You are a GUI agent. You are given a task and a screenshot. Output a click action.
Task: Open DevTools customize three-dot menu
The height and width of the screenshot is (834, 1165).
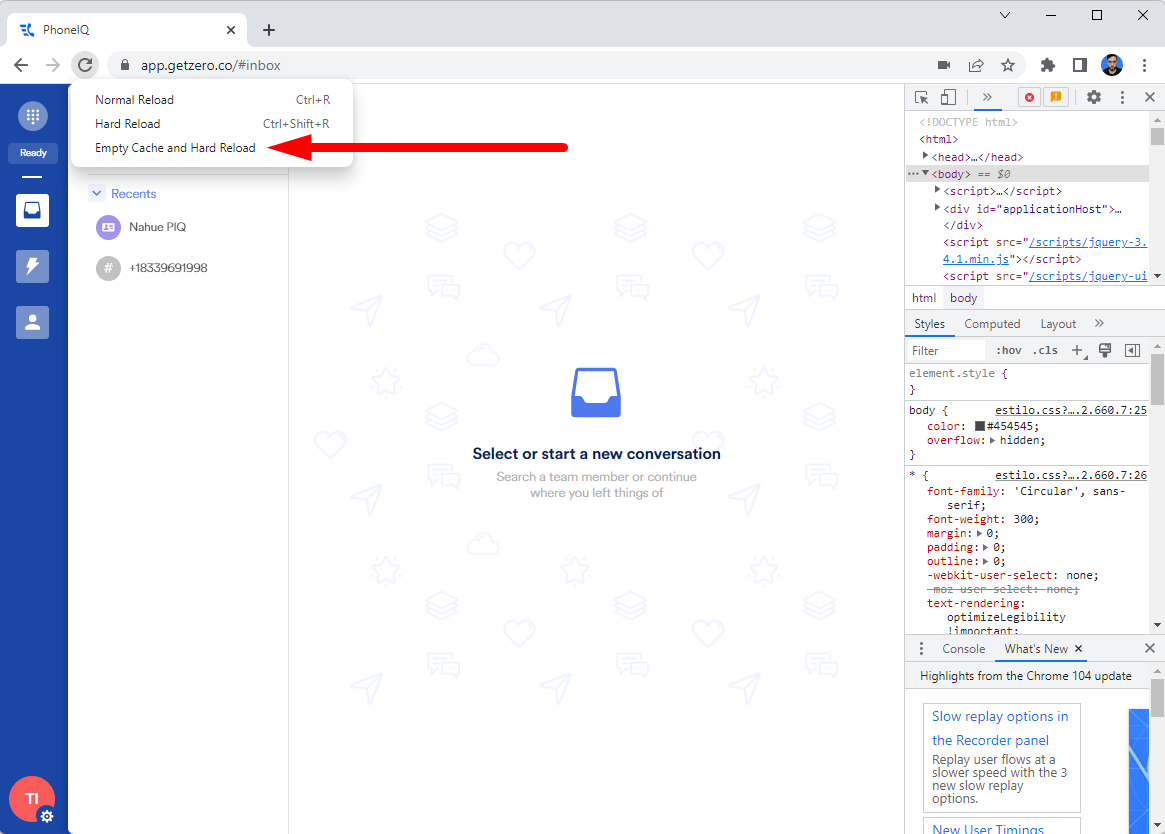click(1122, 97)
